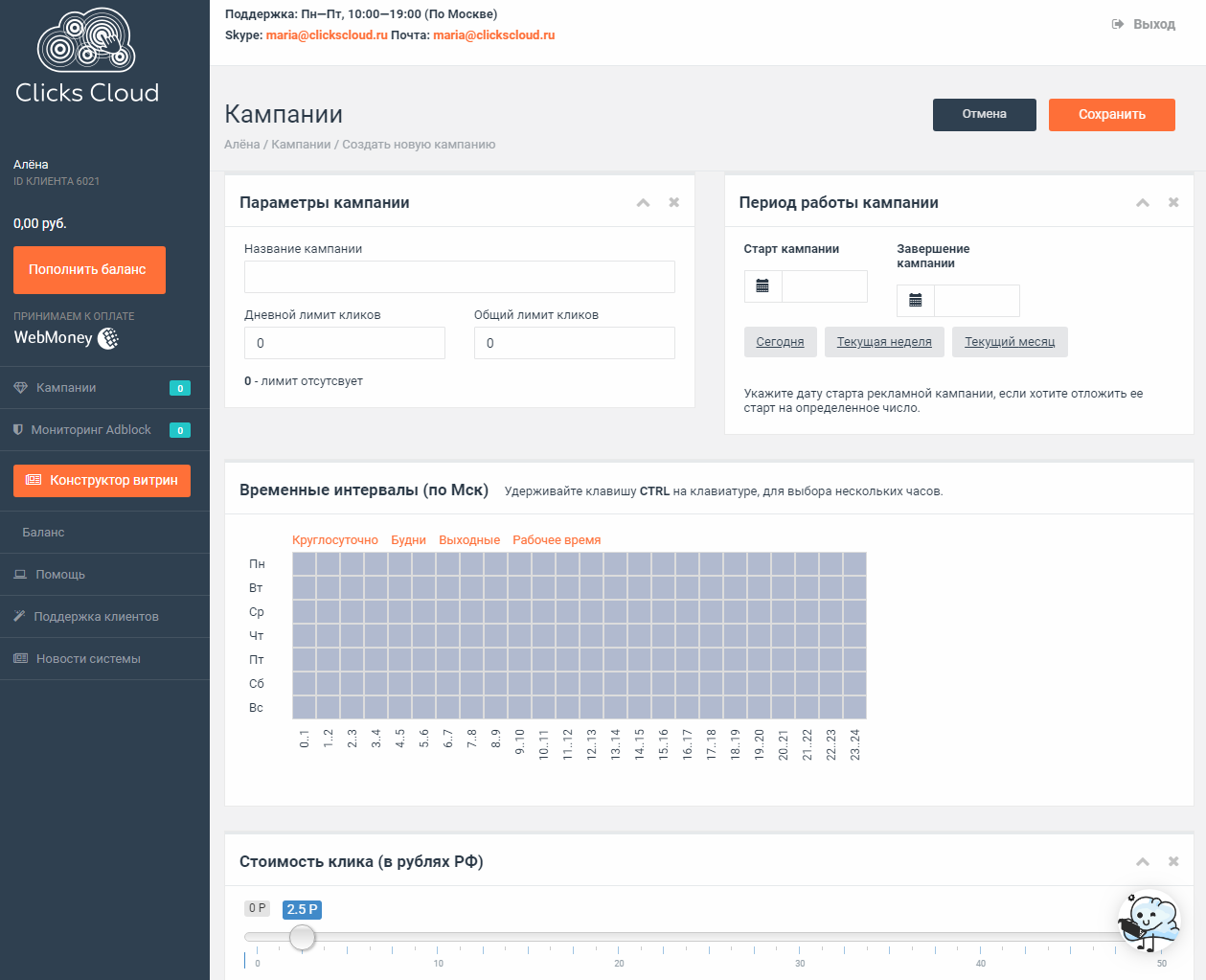This screenshot has height=980, width=1206.
Task: Open the campaign end date calendar icon
Action: click(916, 301)
